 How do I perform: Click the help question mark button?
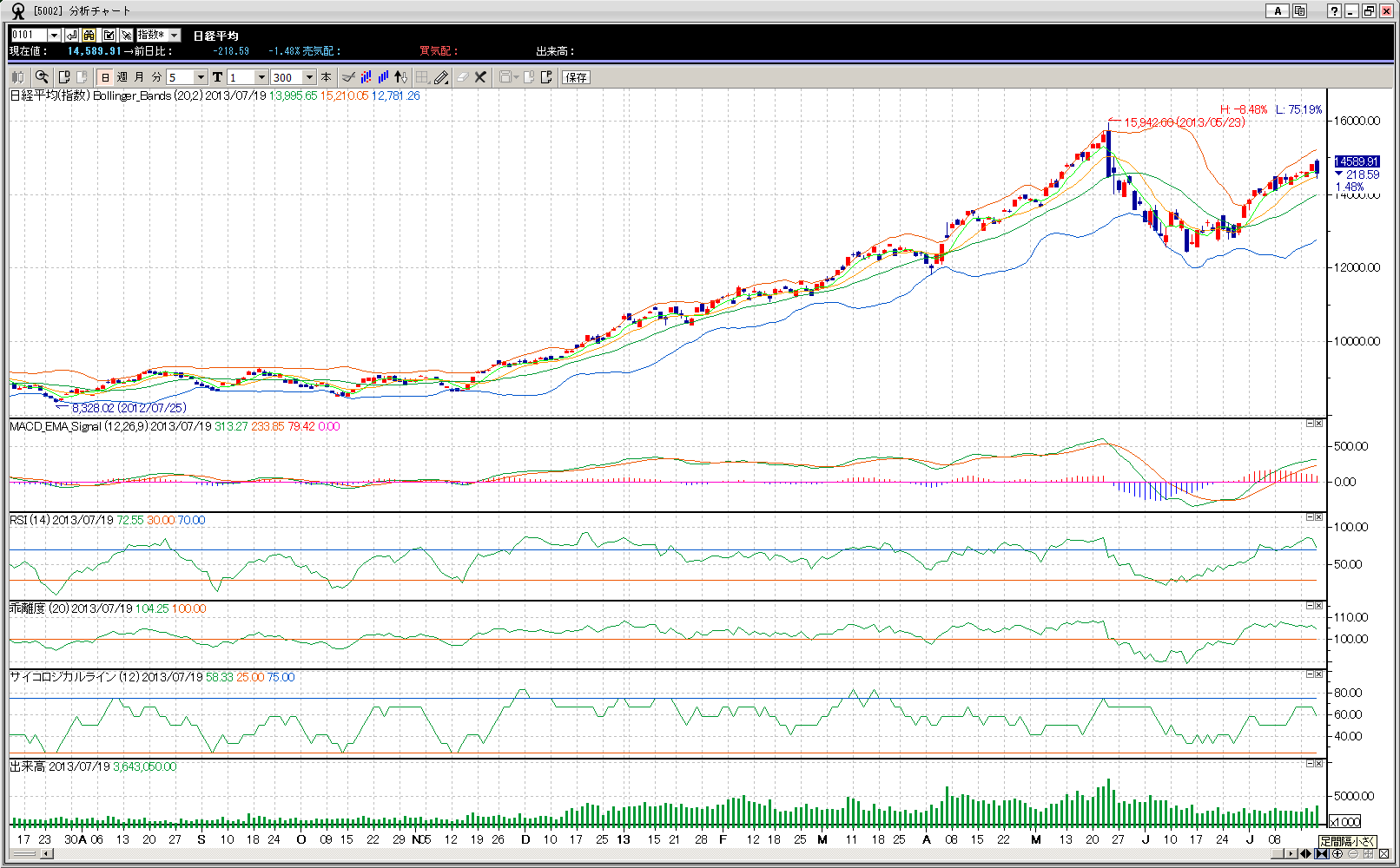pyautogui.click(x=1334, y=10)
